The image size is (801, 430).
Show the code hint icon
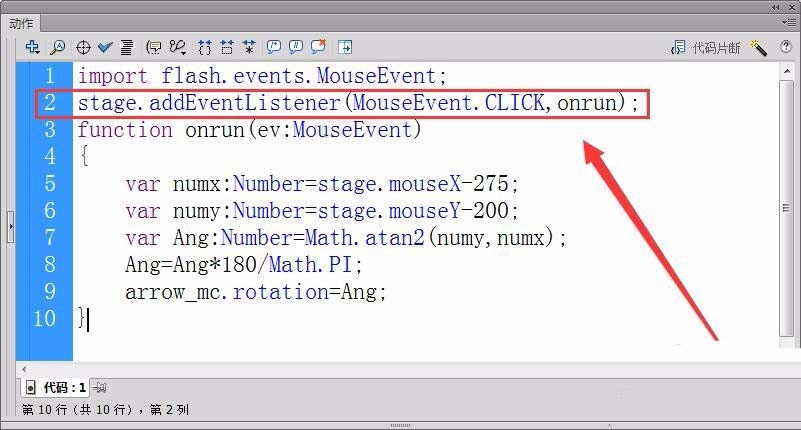[x=153, y=47]
